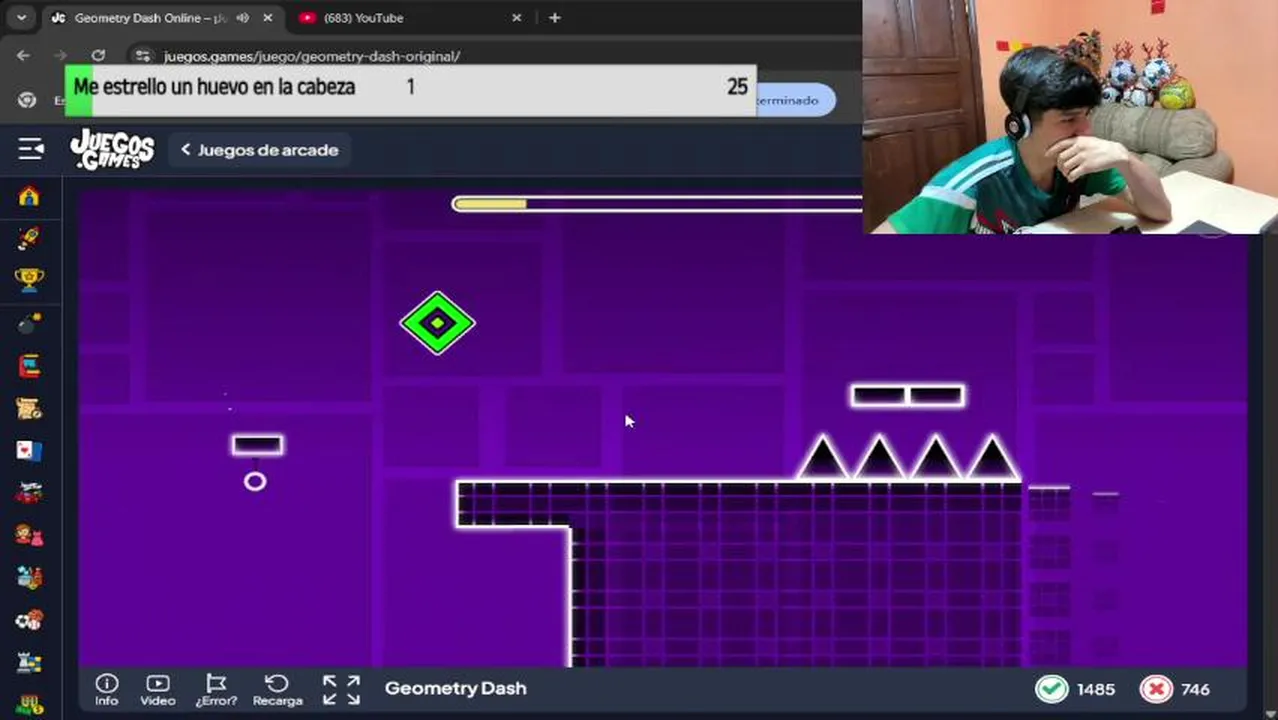Close the YouTube tab

pyautogui.click(x=517, y=18)
